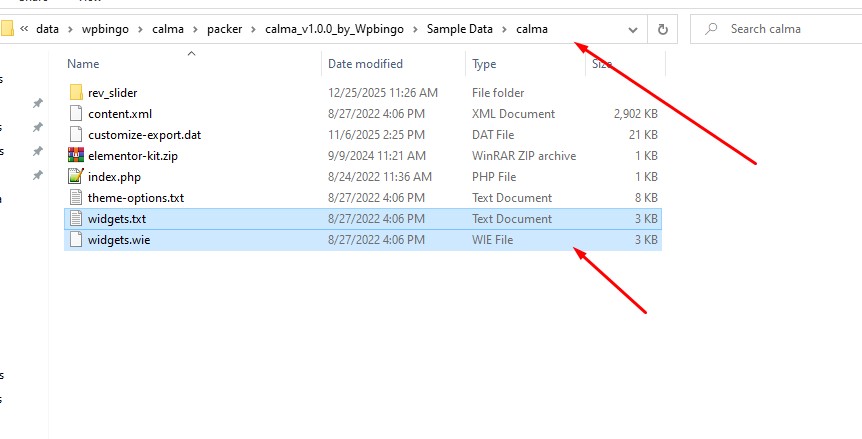Open the address bar history dropdown

pyautogui.click(x=632, y=29)
